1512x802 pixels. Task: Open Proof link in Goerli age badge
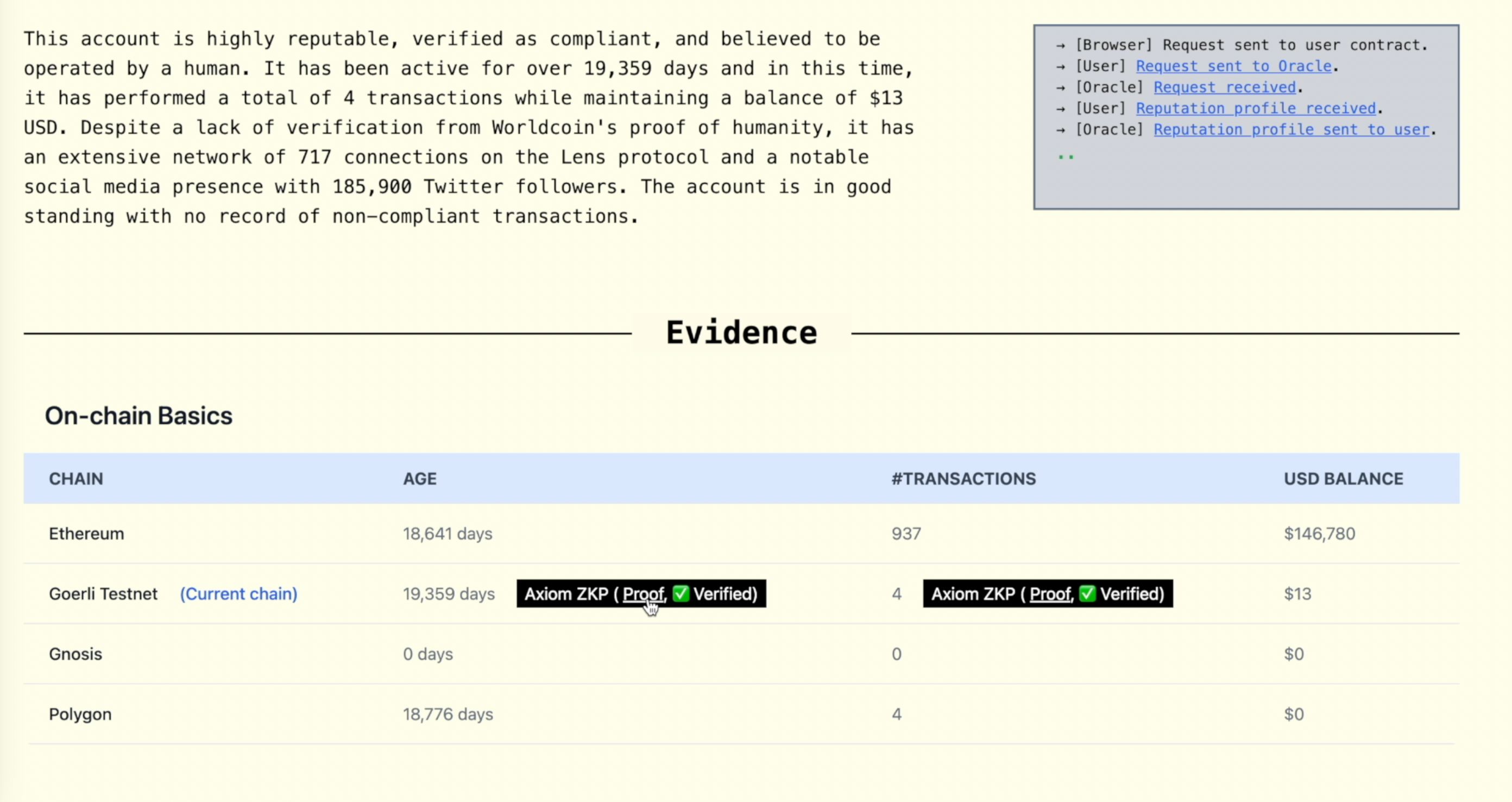click(x=642, y=593)
